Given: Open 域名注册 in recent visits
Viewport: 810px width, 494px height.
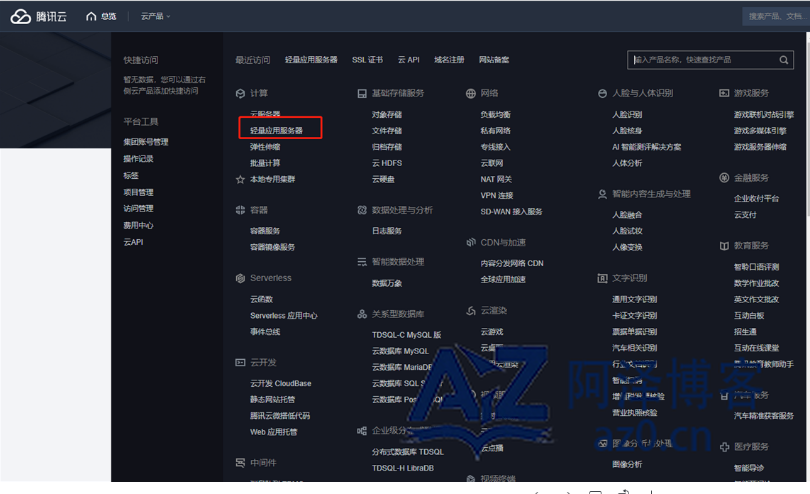Looking at the screenshot, I should (x=449, y=60).
